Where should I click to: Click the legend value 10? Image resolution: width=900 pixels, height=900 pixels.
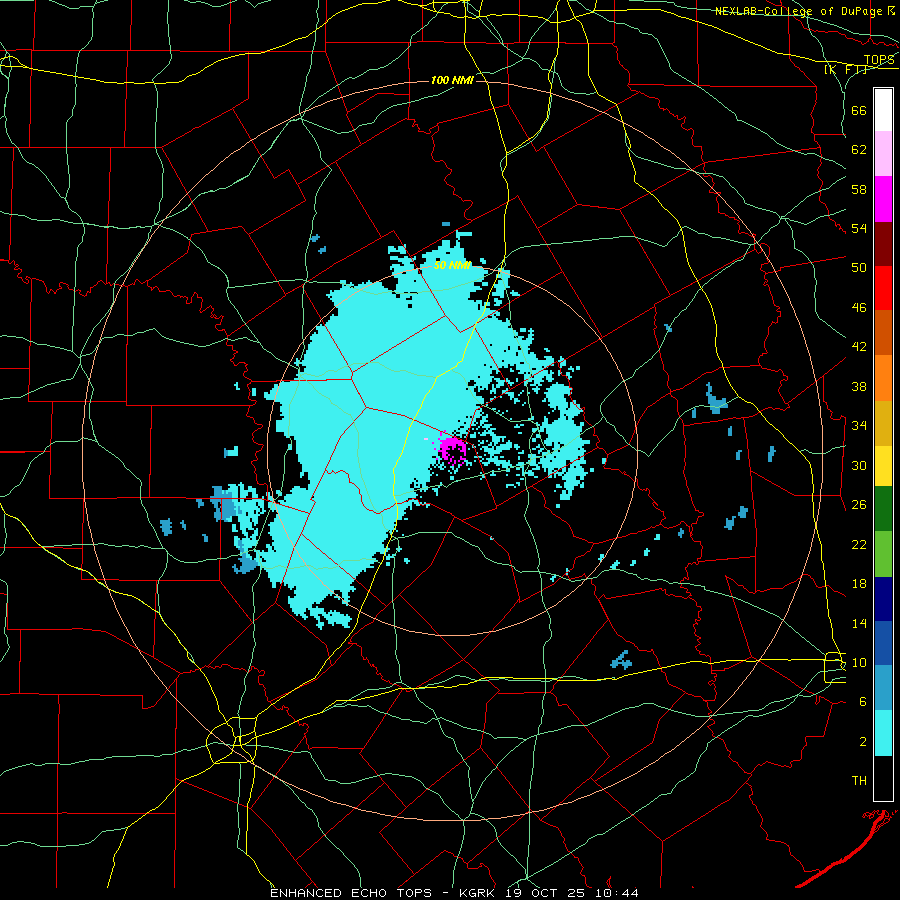859,662
